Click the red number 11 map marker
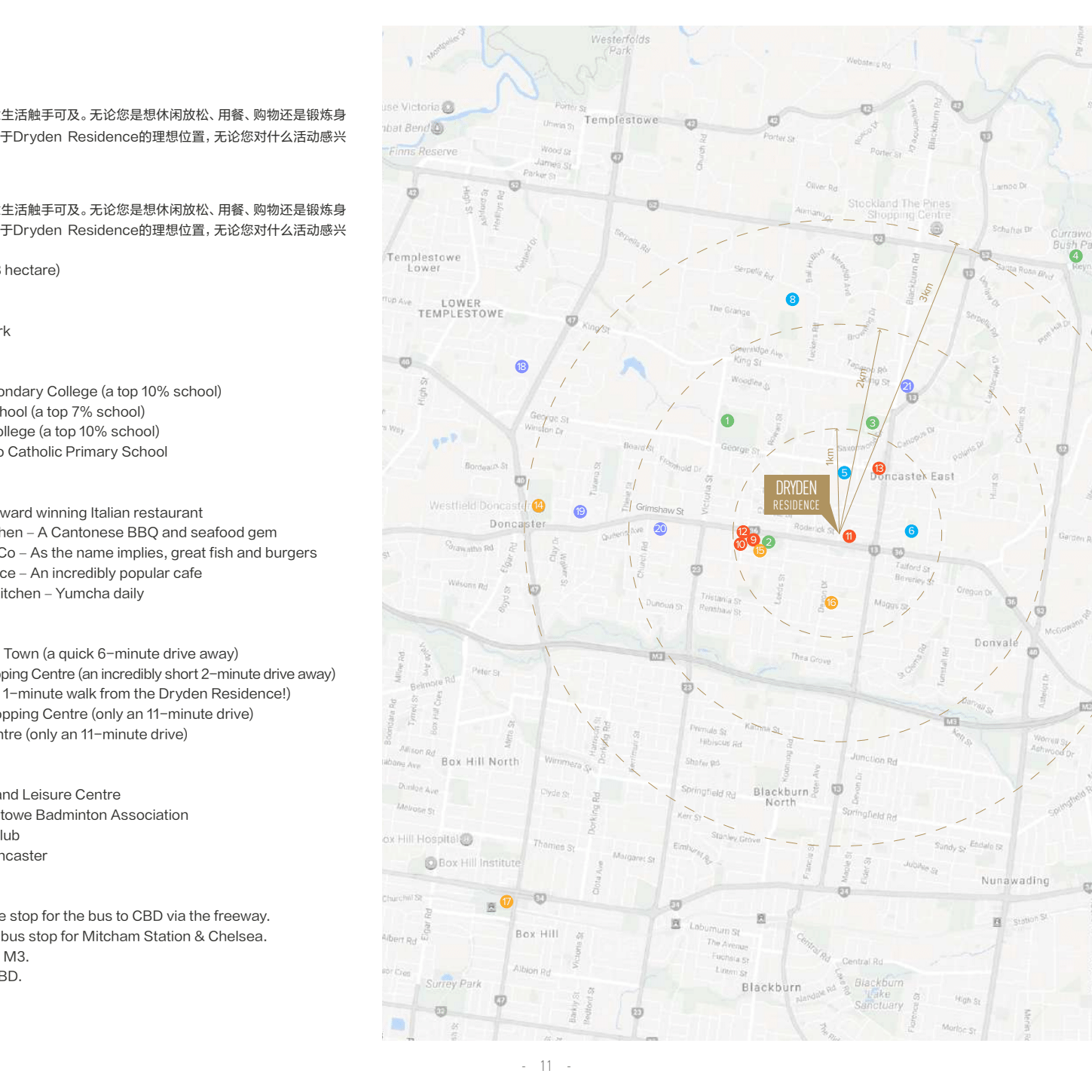The height and width of the screenshot is (1092, 1092). [849, 536]
